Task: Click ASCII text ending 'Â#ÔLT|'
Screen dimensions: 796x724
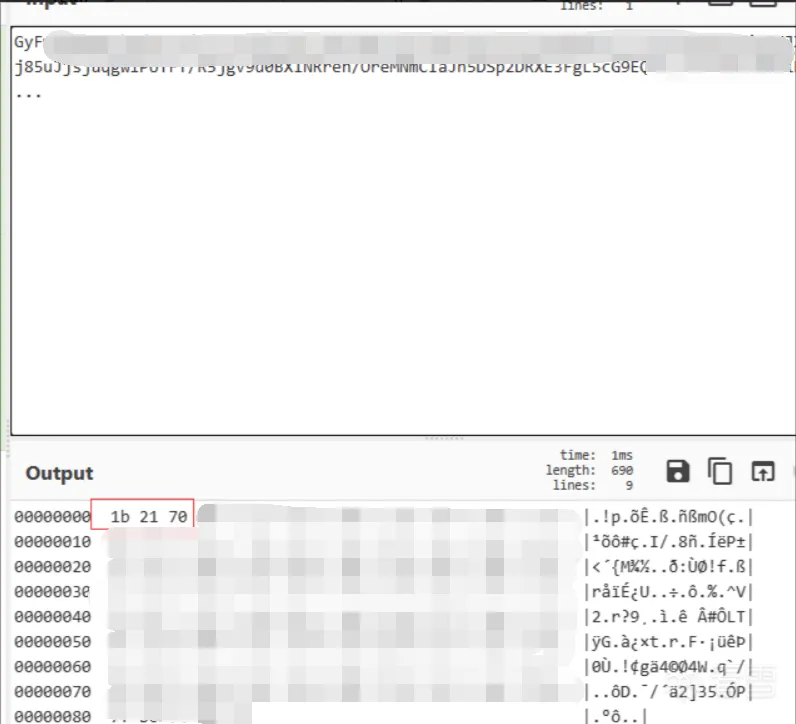Action: 668,616
